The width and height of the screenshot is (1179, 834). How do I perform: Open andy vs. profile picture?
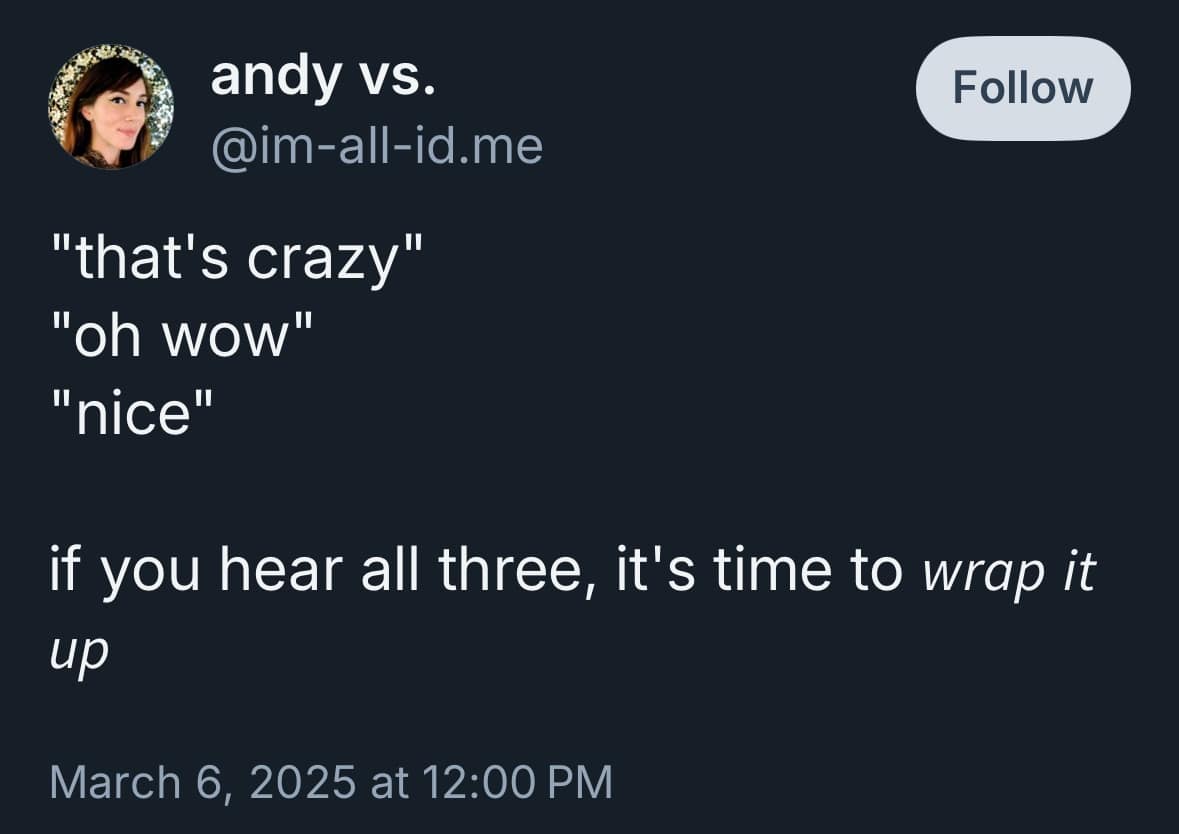click(x=111, y=107)
